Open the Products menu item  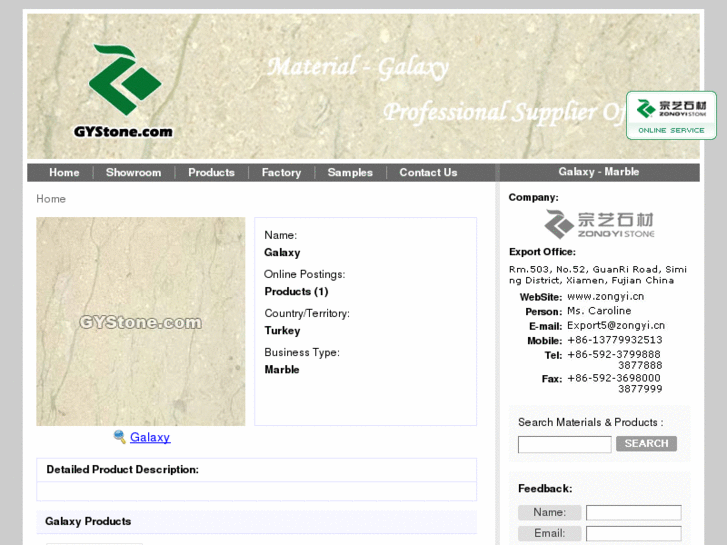(211, 173)
